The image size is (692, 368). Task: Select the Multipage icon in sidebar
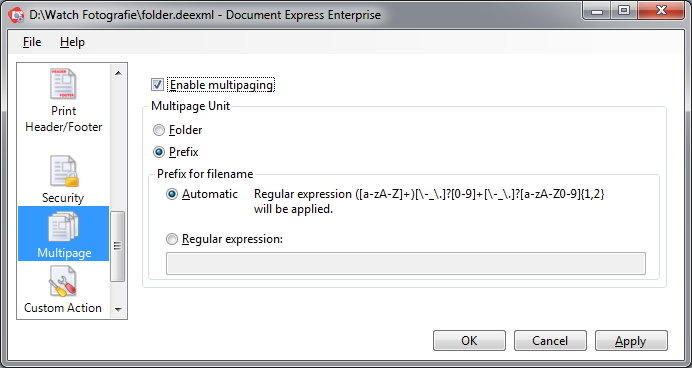click(63, 226)
